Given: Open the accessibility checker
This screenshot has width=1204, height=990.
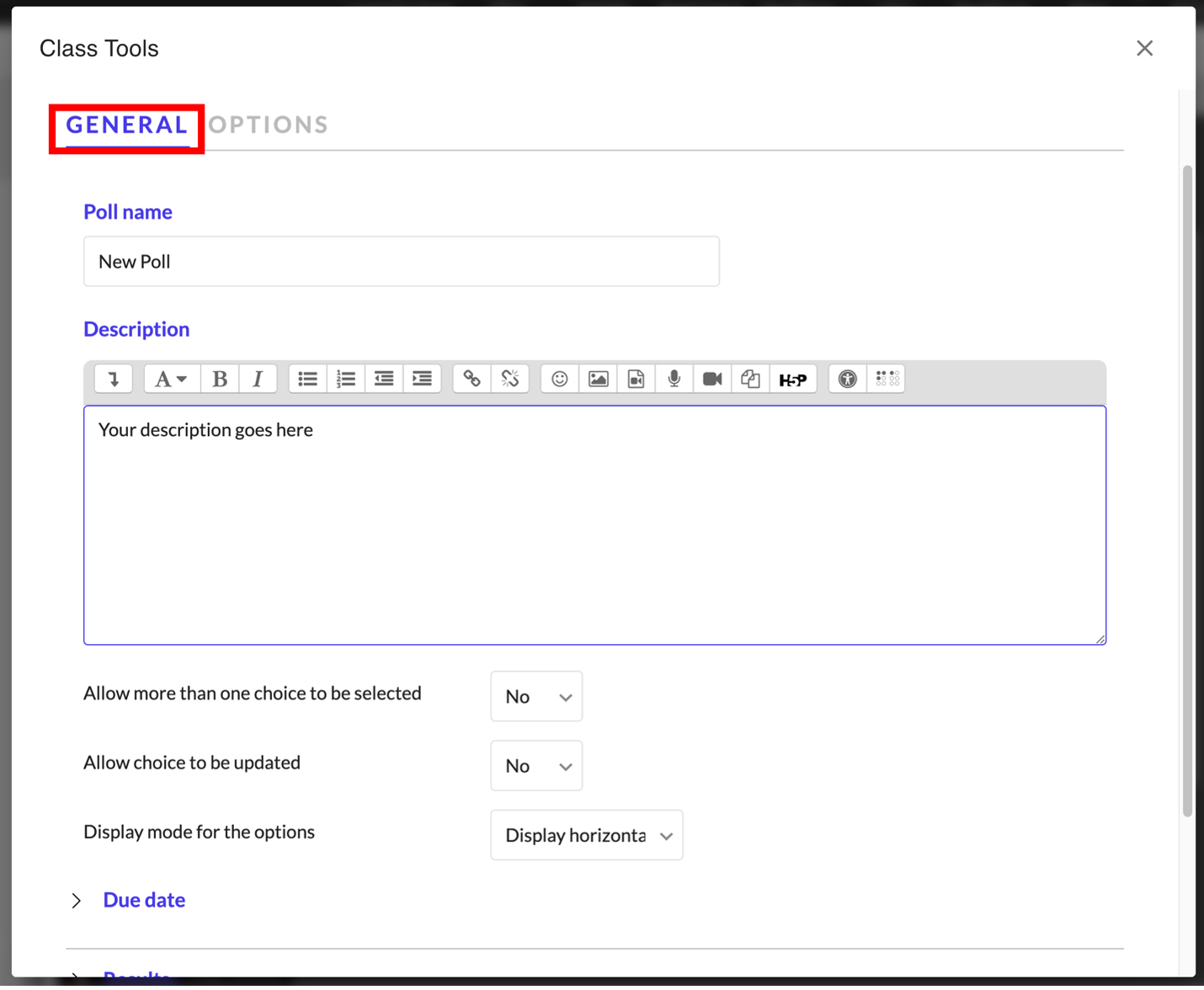Looking at the screenshot, I should point(847,379).
